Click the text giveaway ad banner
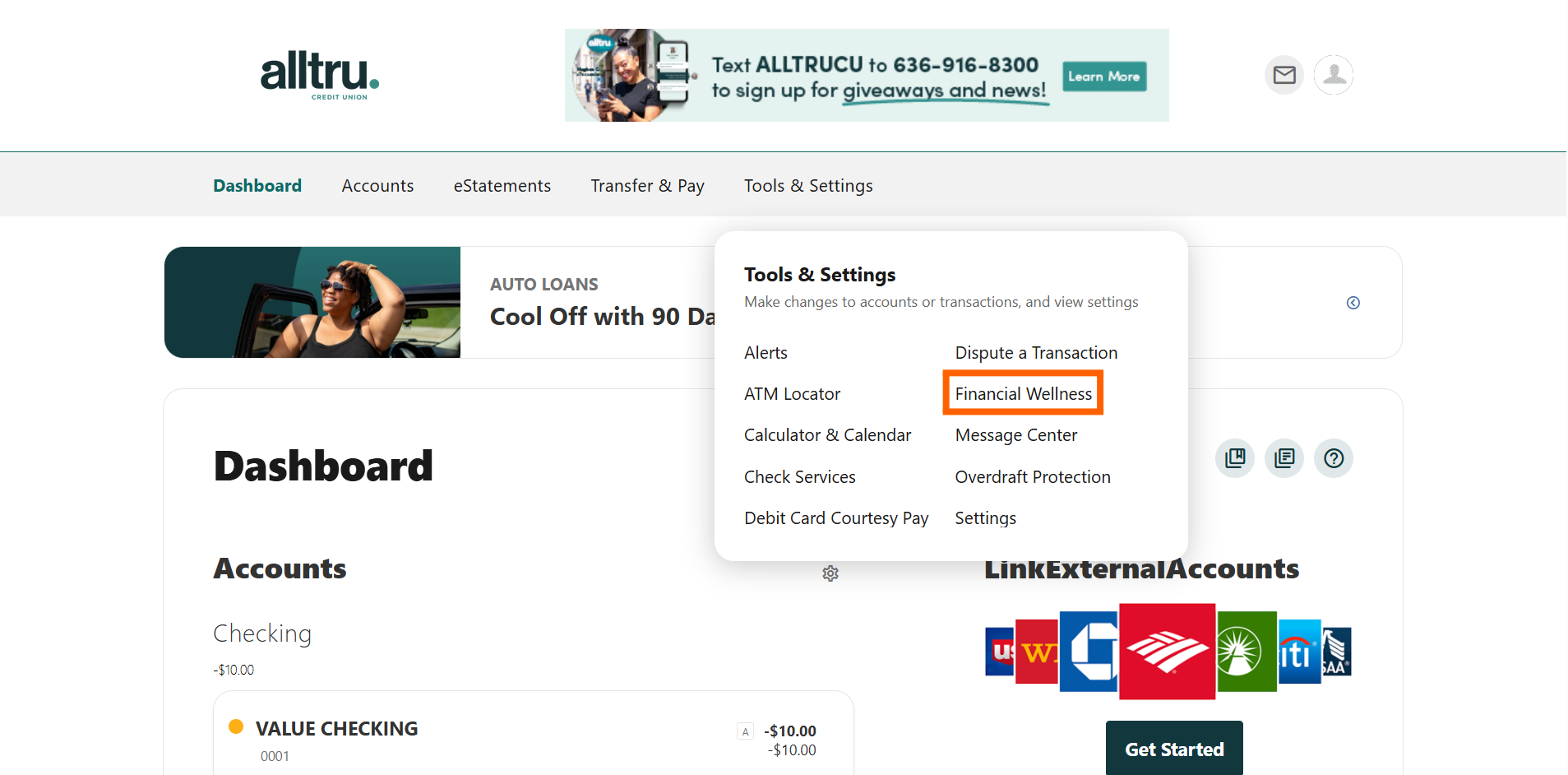1568x775 pixels. [x=867, y=76]
